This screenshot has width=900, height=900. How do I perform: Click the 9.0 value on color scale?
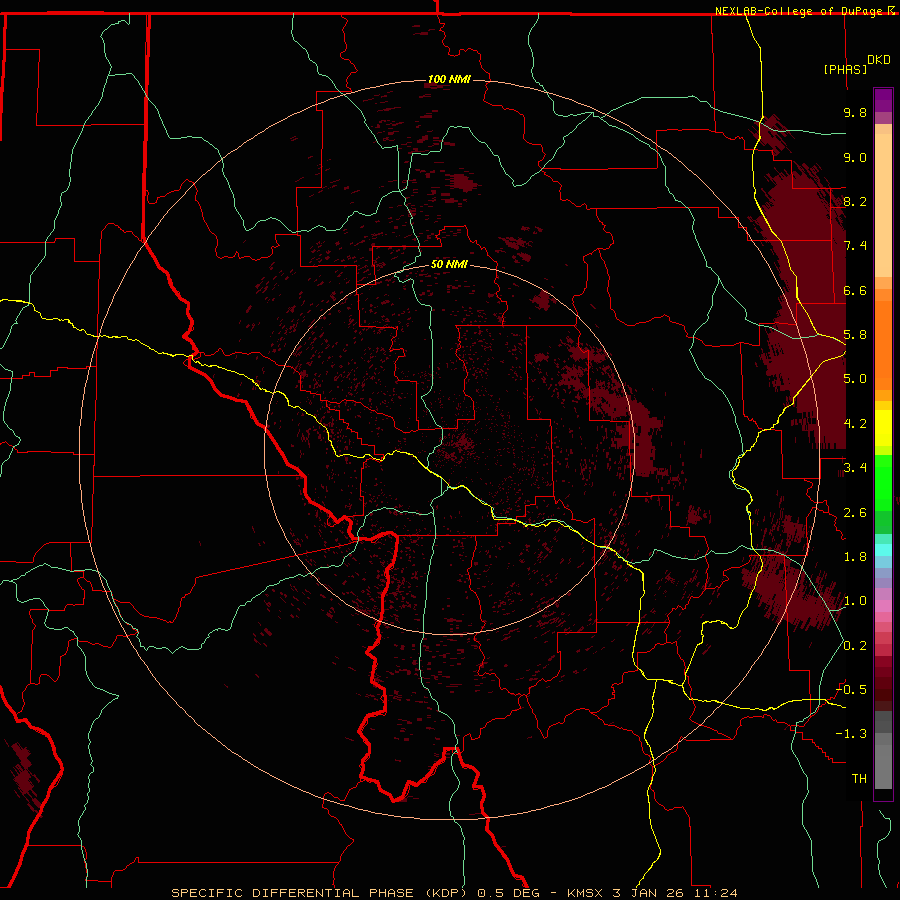click(x=855, y=157)
